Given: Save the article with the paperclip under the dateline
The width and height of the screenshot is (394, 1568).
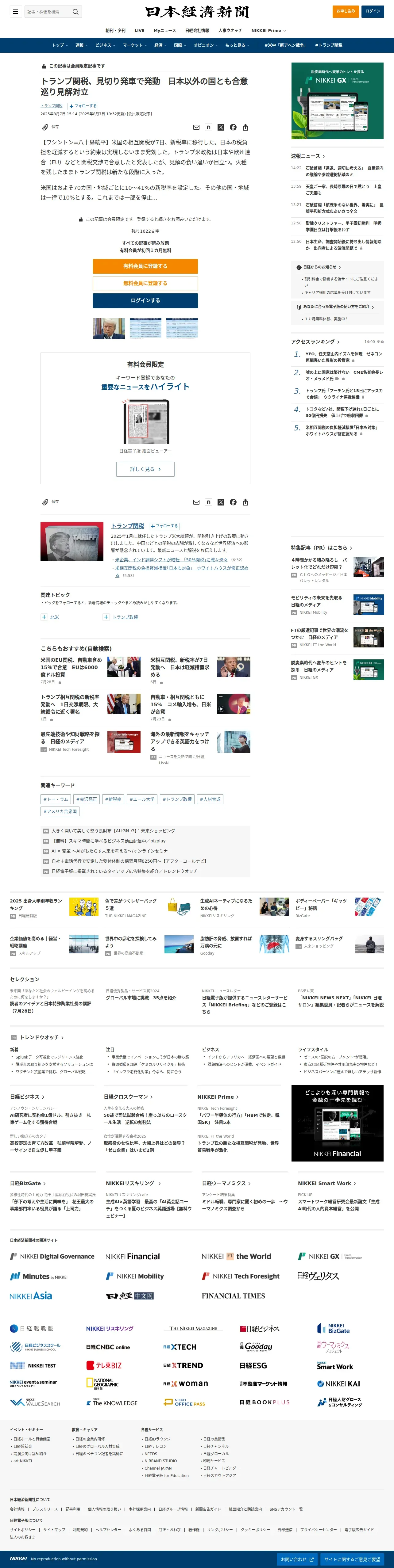Looking at the screenshot, I should (45, 127).
